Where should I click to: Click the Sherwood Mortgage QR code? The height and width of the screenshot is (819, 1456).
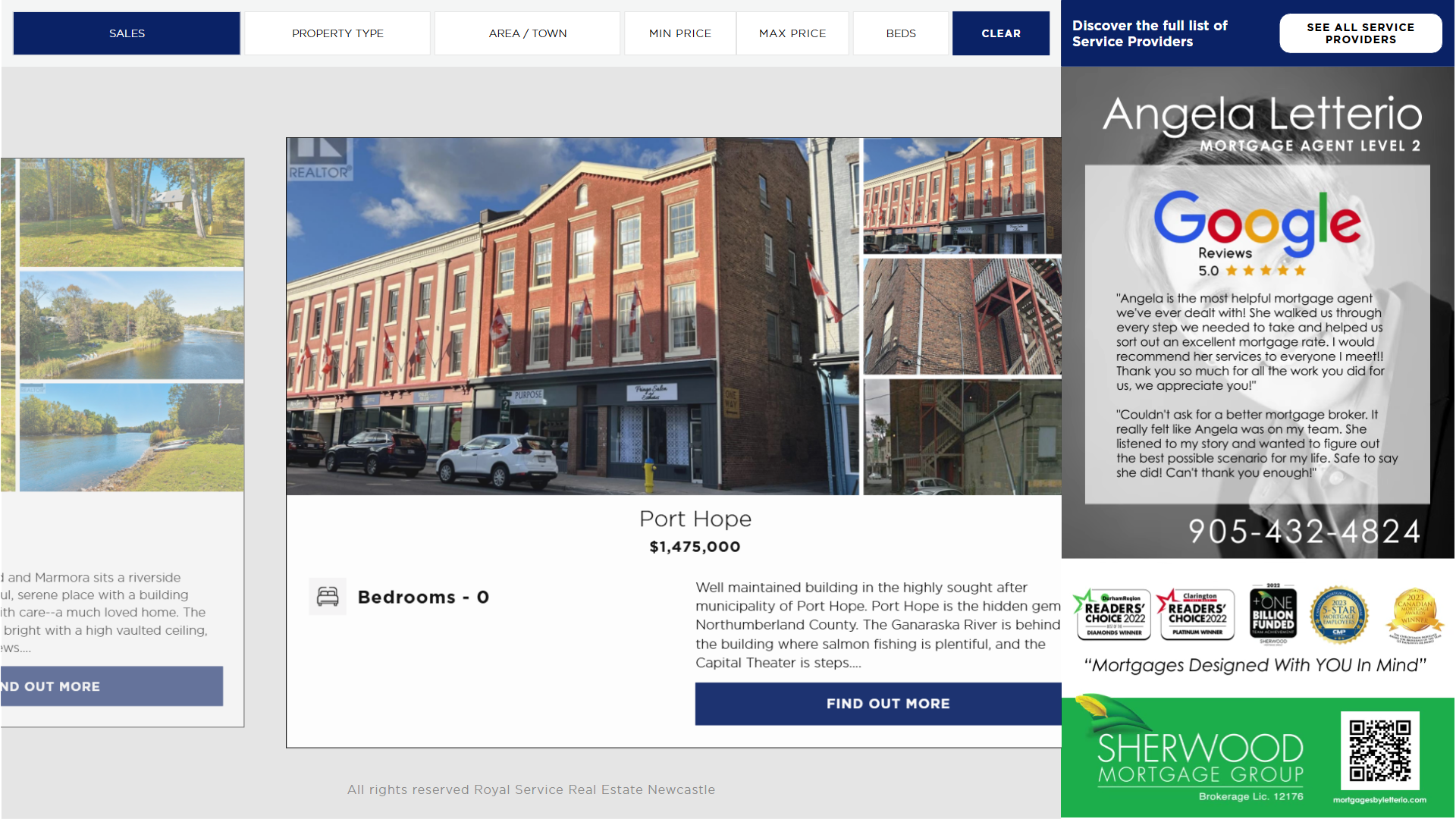1379,751
